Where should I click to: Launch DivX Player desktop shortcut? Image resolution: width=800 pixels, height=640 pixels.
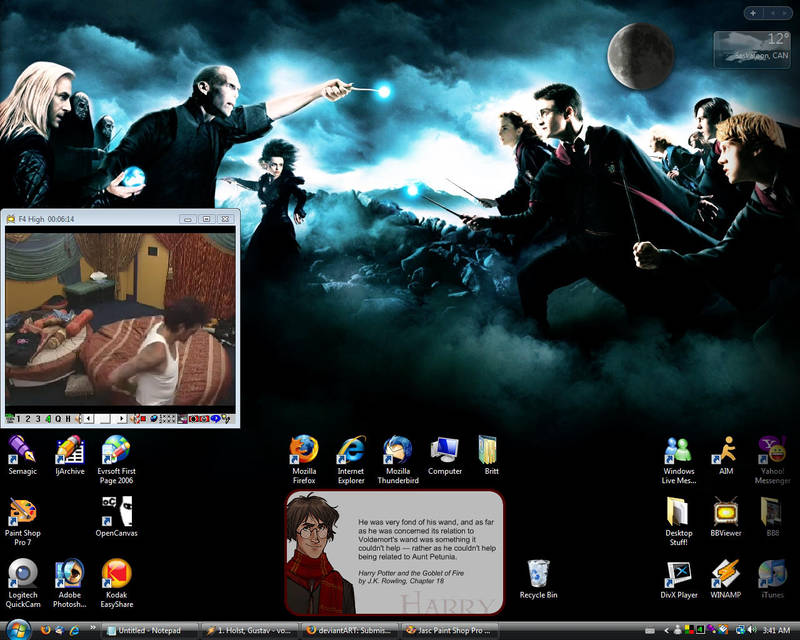(679, 580)
